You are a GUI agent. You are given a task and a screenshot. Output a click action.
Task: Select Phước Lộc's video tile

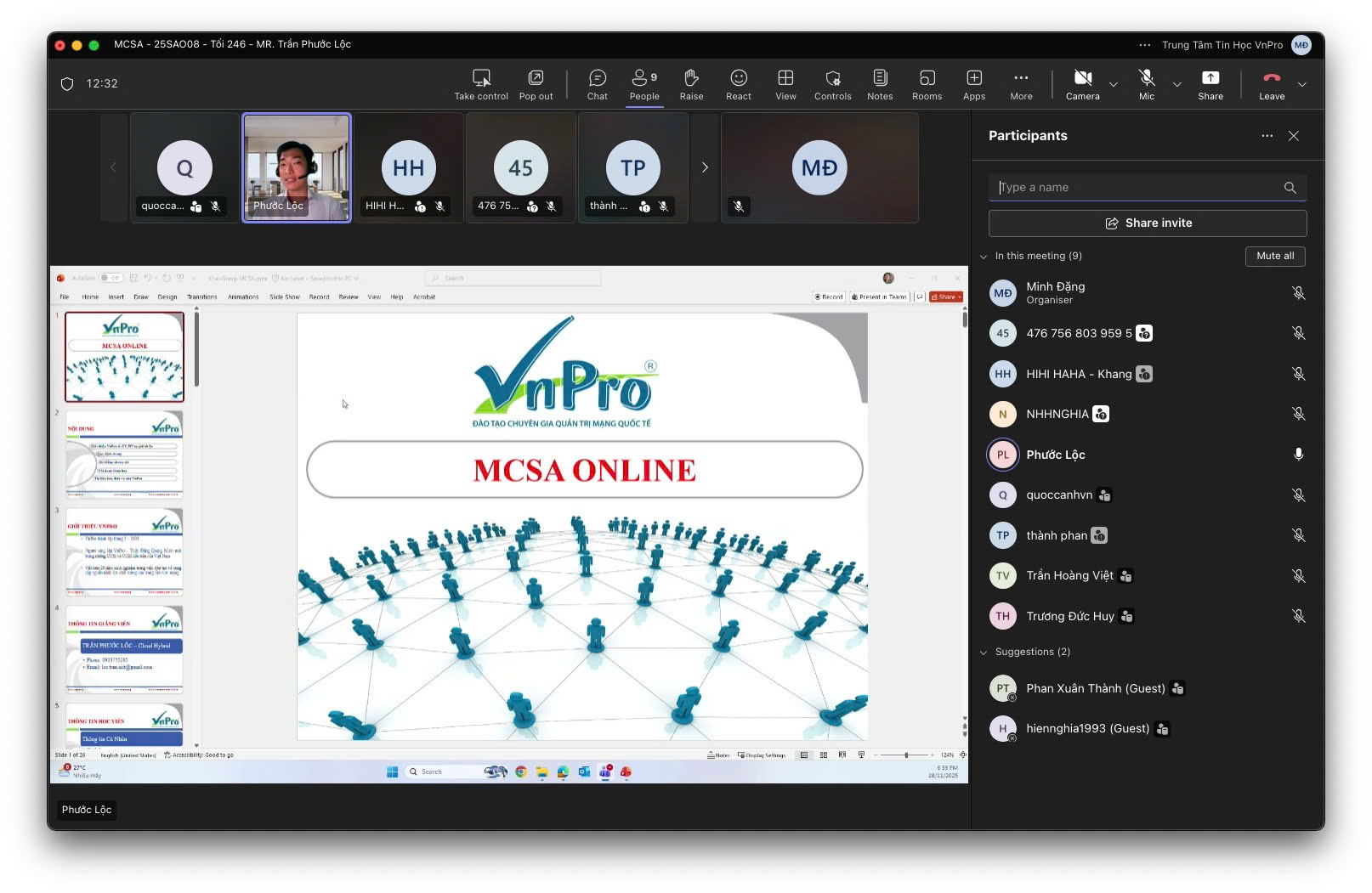click(x=297, y=167)
